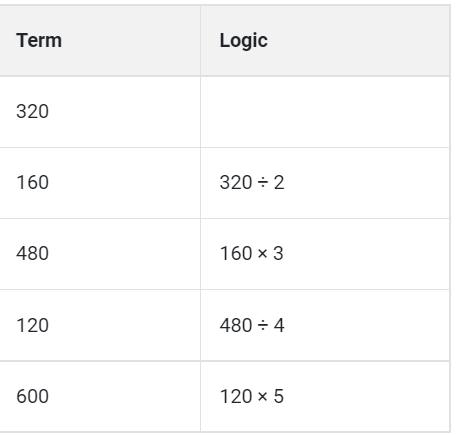
Task: Click the number 3 in 160 × 3
Action: (x=279, y=254)
